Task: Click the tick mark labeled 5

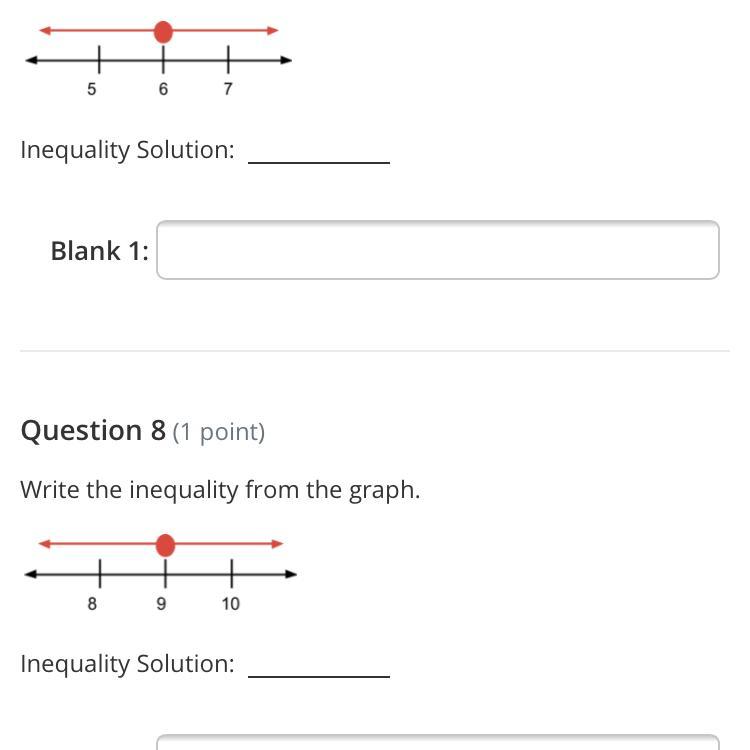Action: 98,60
